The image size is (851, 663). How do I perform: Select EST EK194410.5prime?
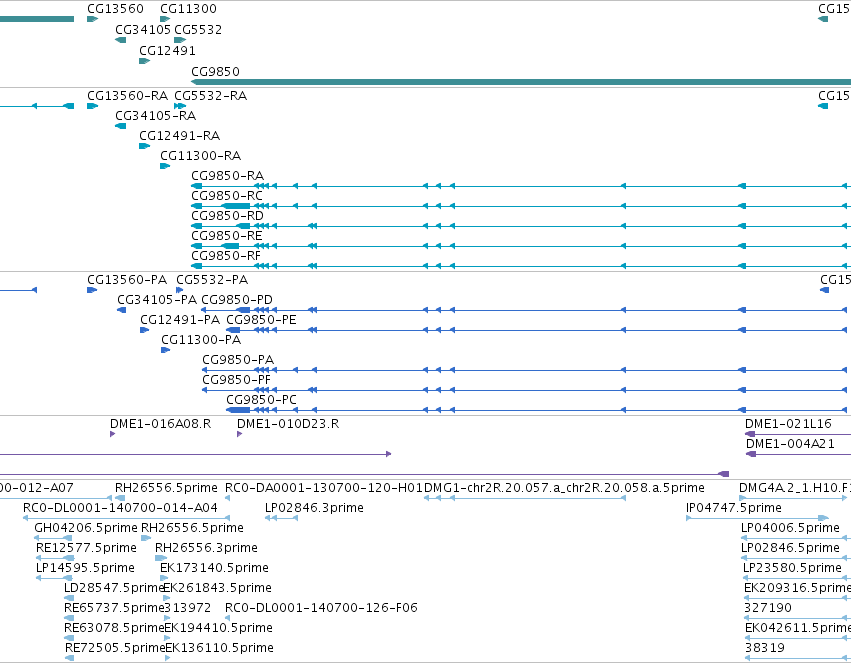click(218, 629)
